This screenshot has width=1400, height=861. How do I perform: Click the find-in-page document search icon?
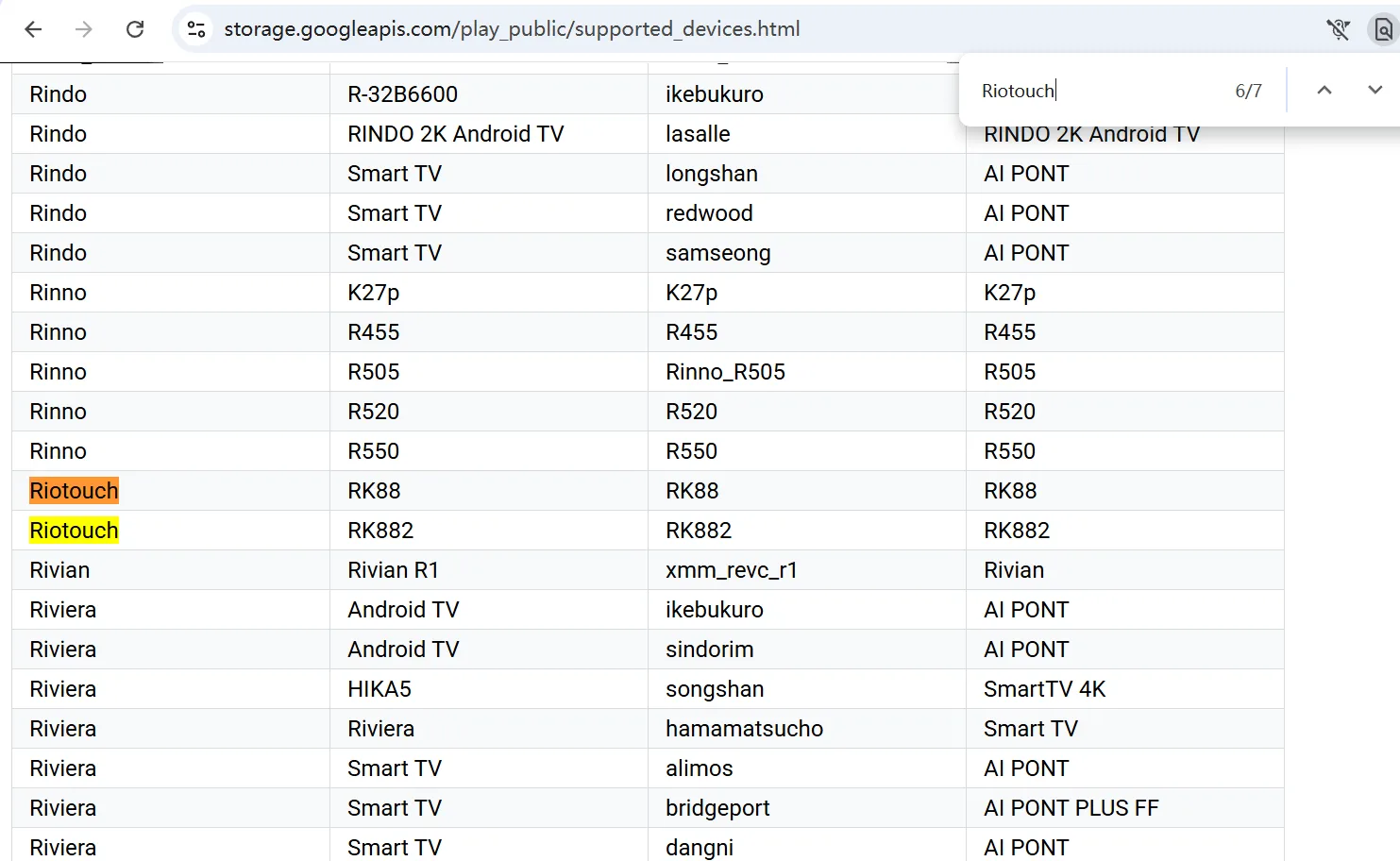tap(1383, 29)
